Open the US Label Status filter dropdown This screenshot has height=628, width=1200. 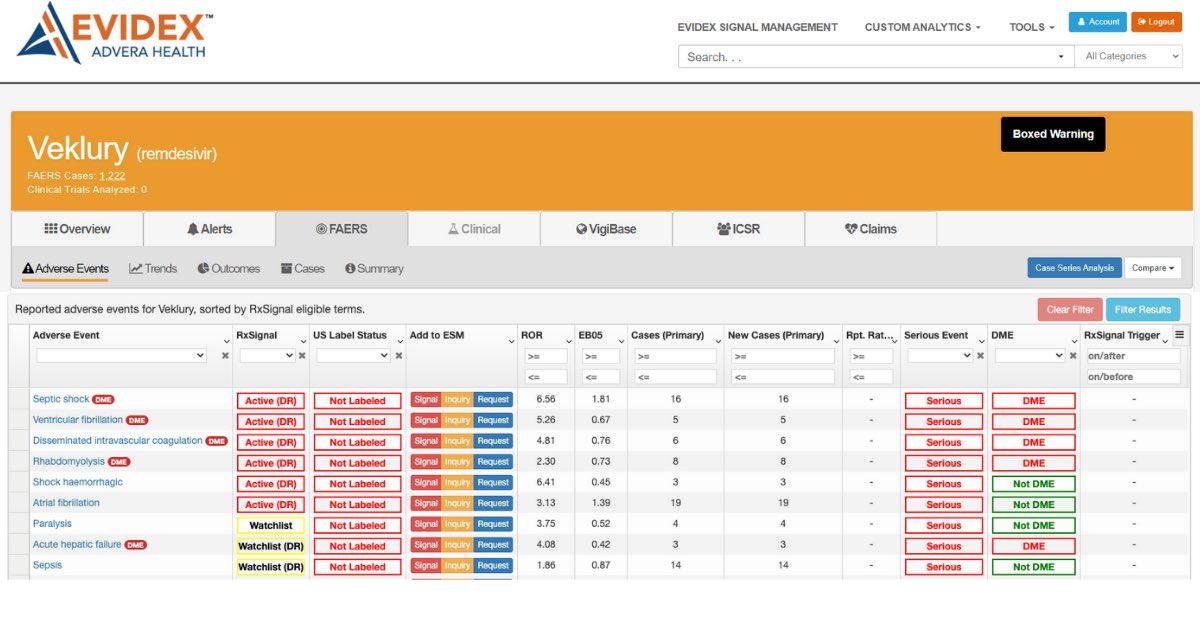click(x=353, y=355)
